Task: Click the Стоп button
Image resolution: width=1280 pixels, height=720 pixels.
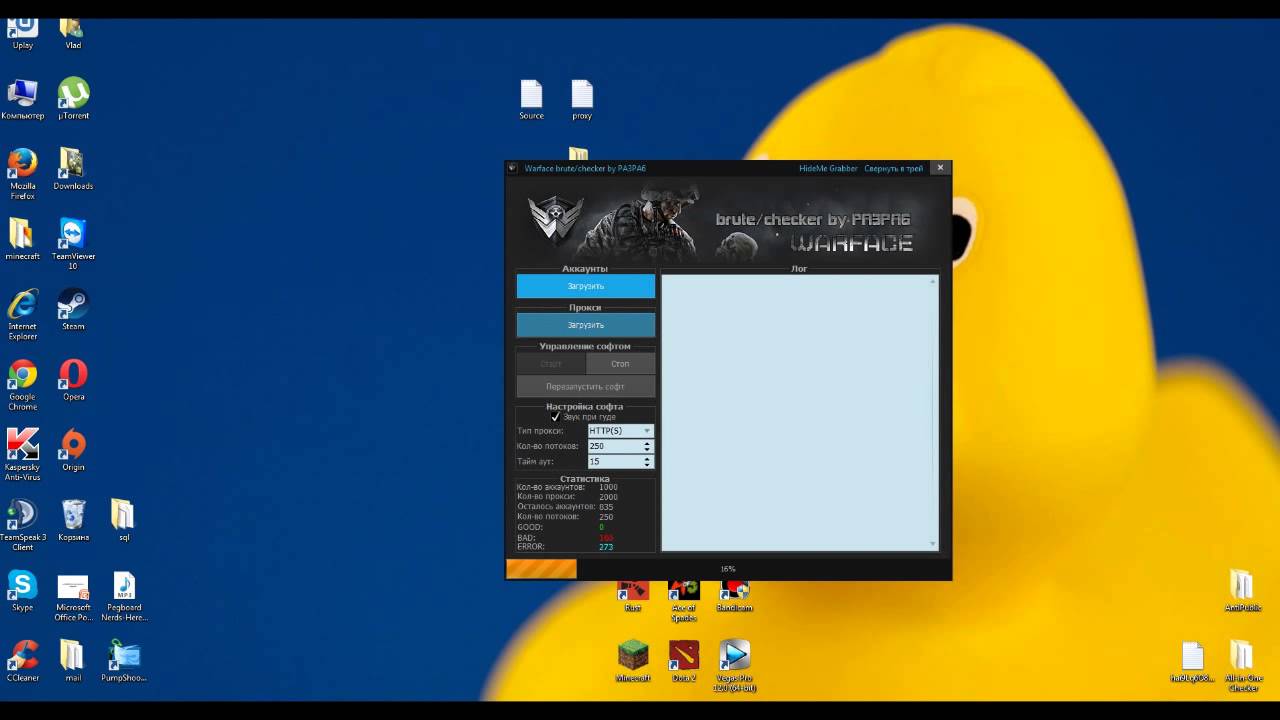Action: (620, 364)
